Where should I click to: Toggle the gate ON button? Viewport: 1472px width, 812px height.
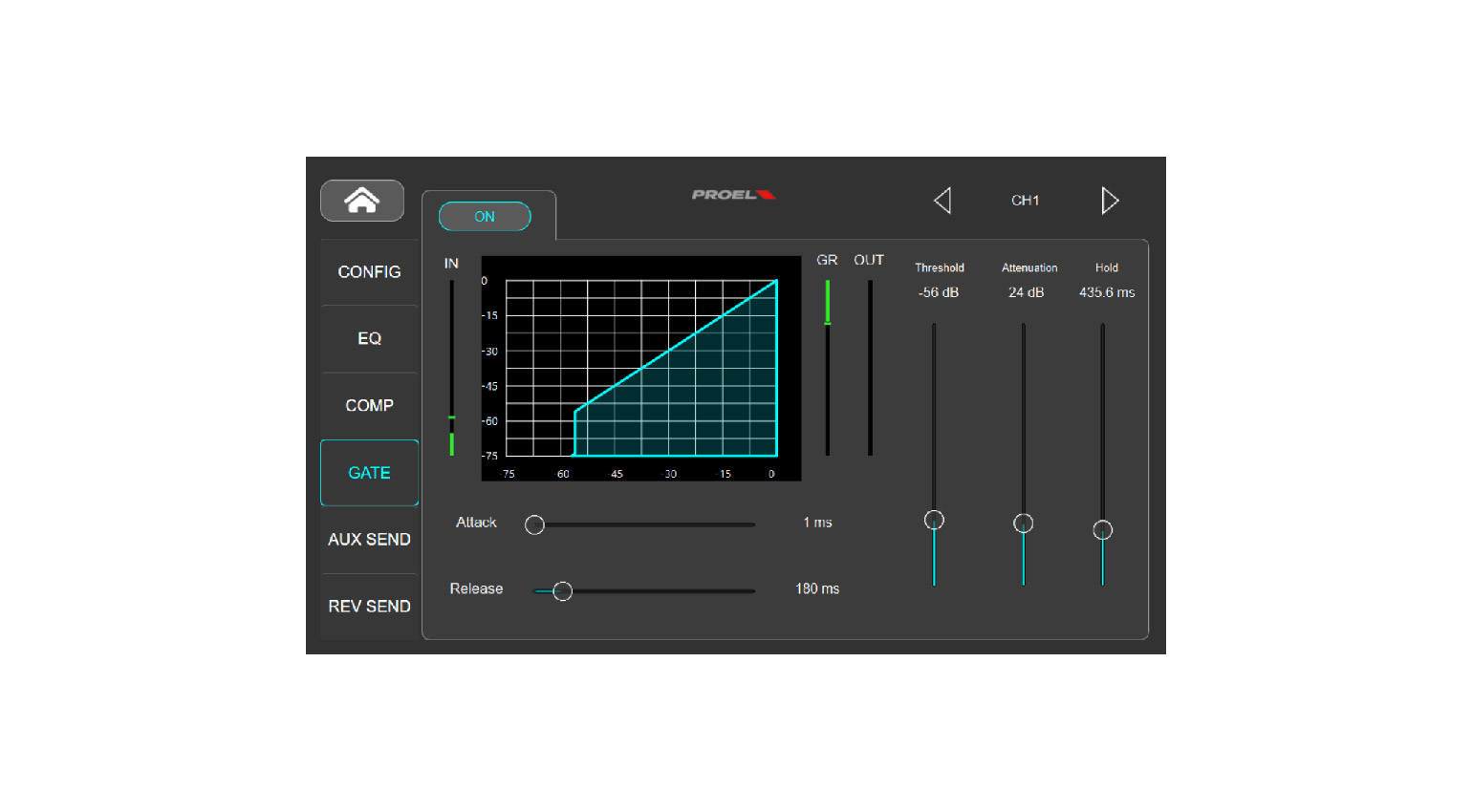(485, 217)
